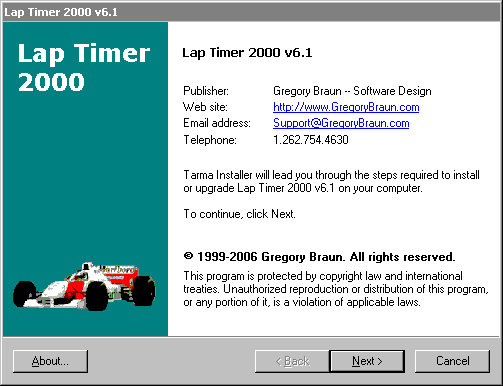Click the disabled Back button
This screenshot has width=503, height=386.
292,361
